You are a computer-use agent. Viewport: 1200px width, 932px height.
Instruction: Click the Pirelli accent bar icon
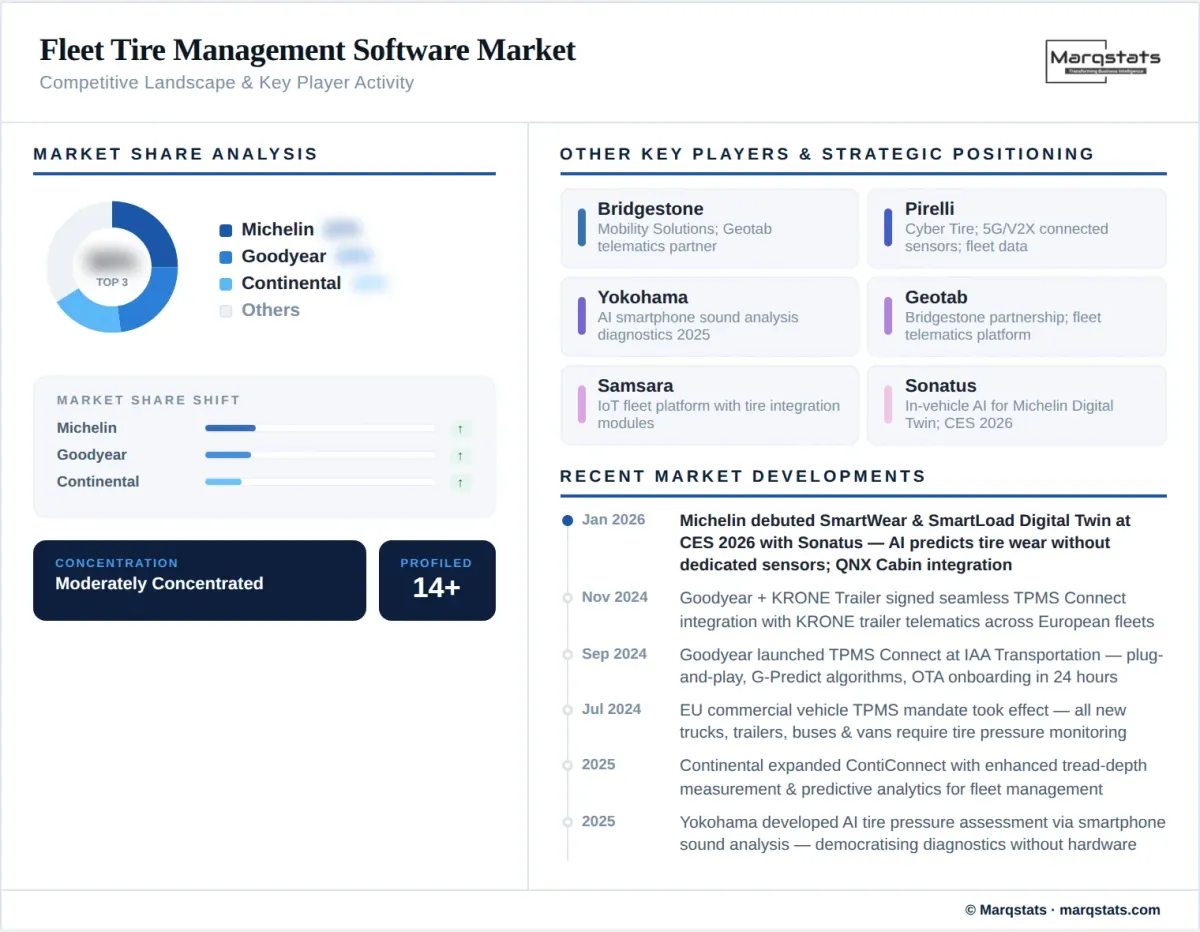[x=890, y=228]
